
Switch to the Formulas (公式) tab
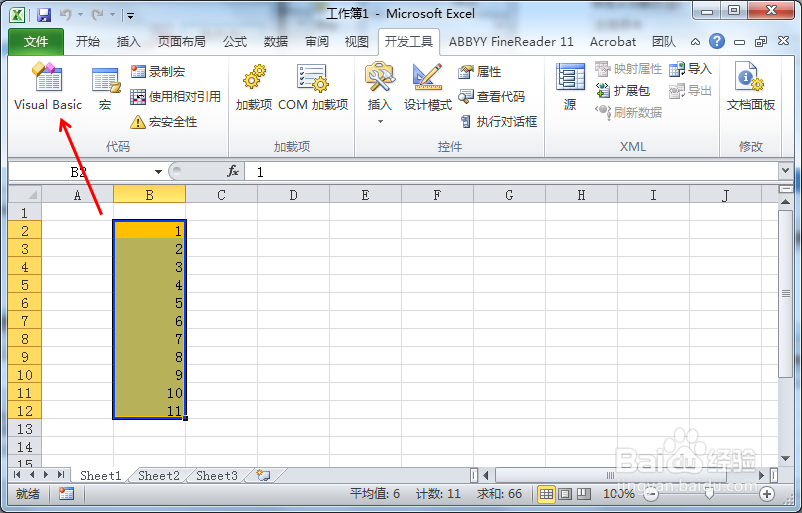pos(235,41)
